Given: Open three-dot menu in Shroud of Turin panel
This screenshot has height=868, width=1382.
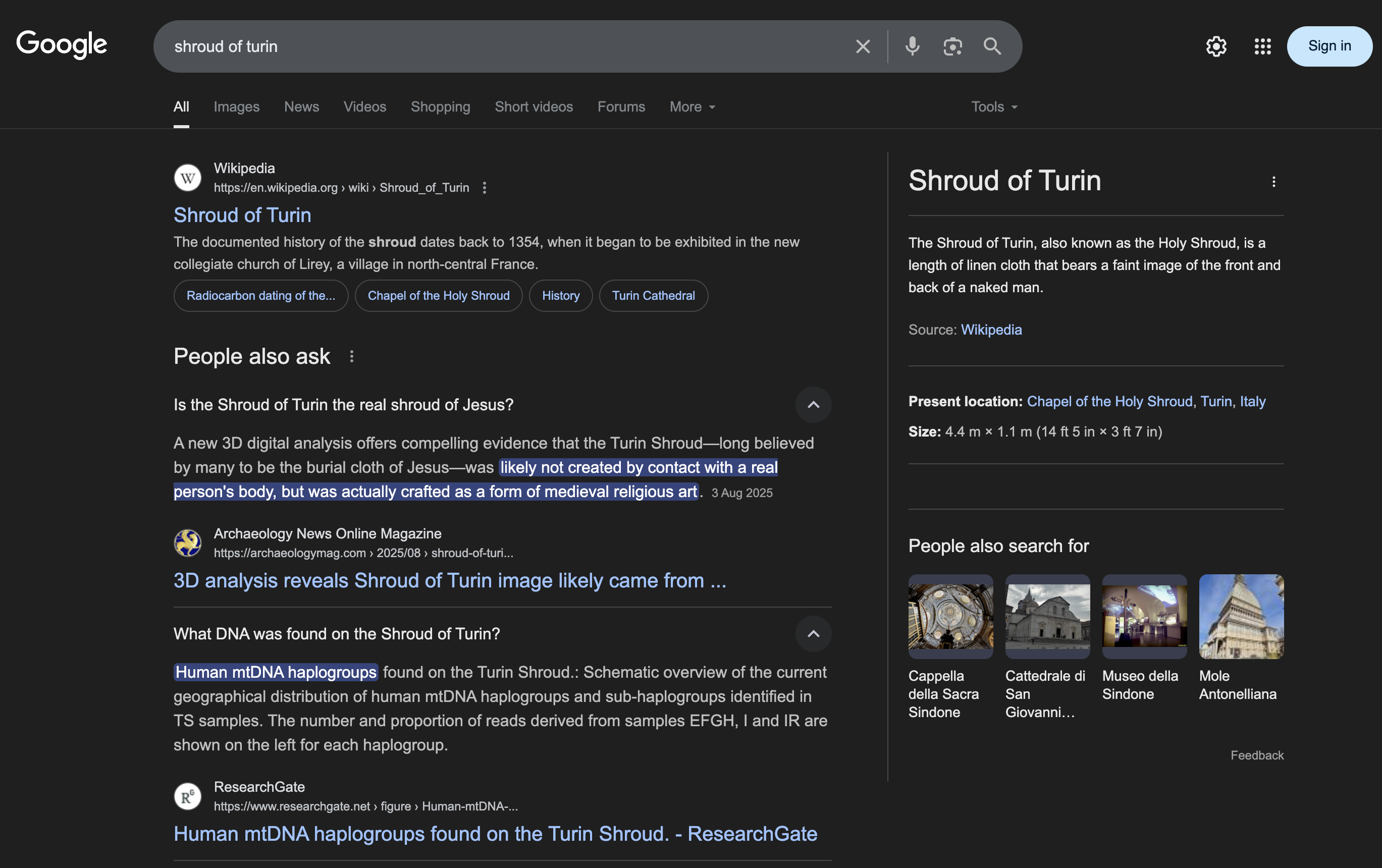Looking at the screenshot, I should pos(1273,182).
